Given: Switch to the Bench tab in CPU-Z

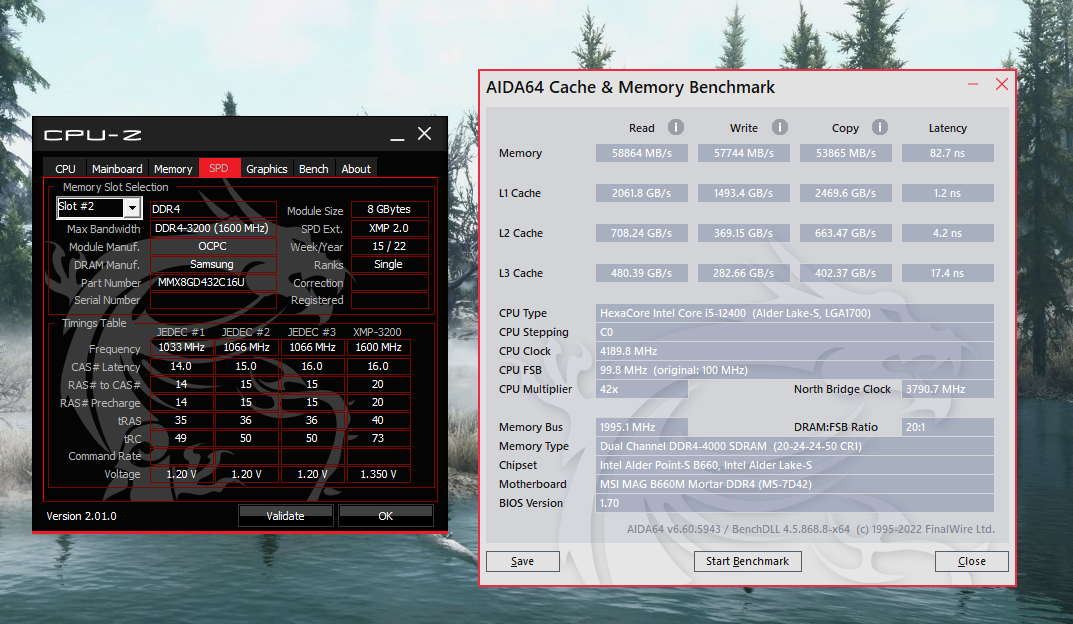Looking at the screenshot, I should click(314, 168).
